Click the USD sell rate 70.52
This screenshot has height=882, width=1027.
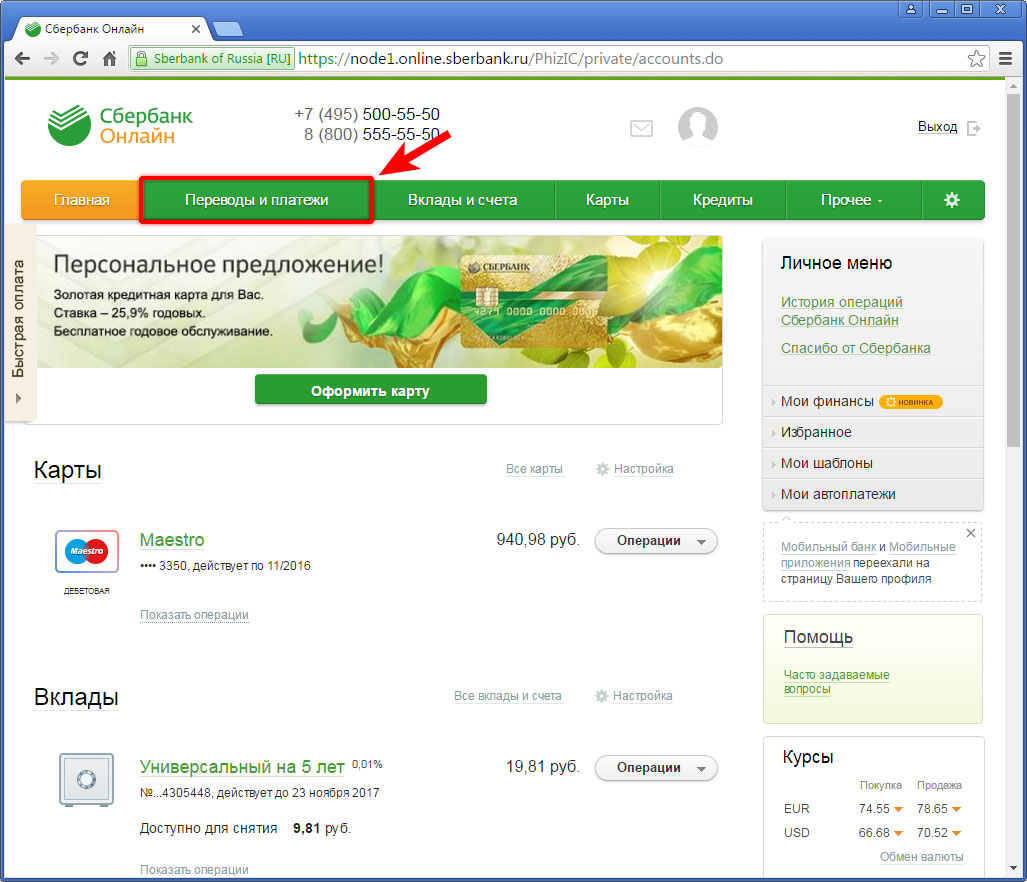click(x=932, y=833)
